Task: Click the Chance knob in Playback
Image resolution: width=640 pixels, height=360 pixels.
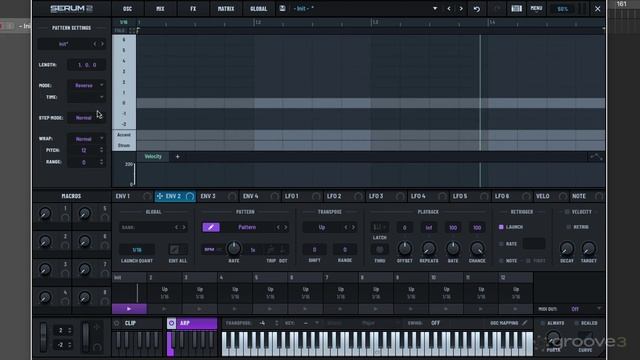Action: pyautogui.click(x=477, y=248)
